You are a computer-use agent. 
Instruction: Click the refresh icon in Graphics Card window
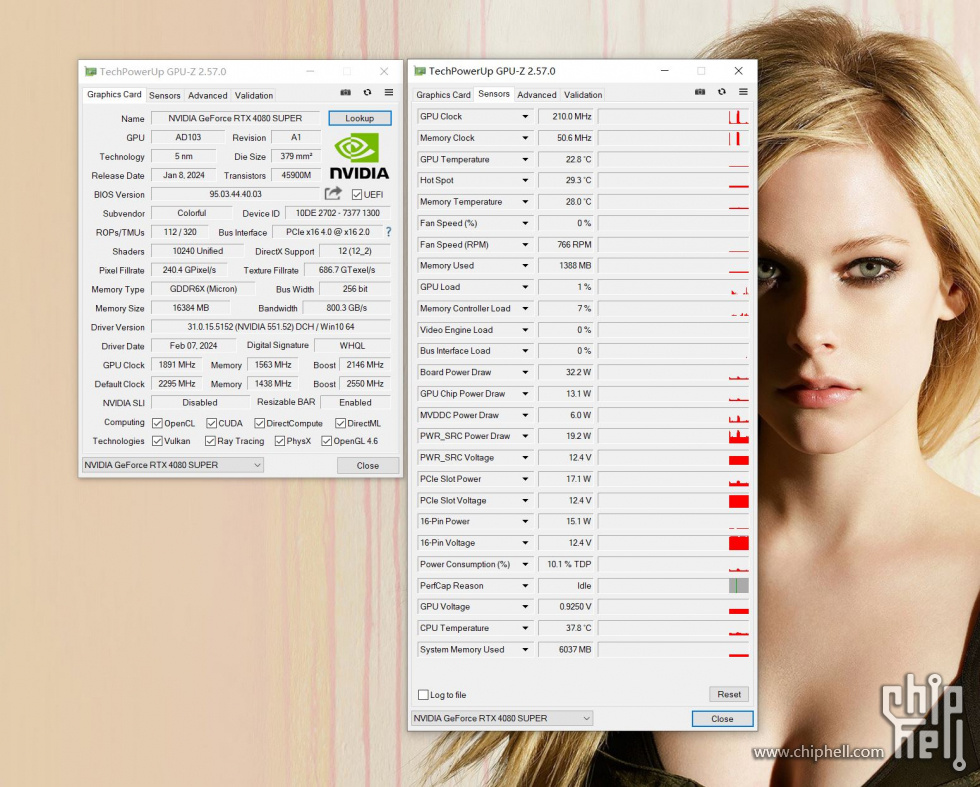coord(368,93)
